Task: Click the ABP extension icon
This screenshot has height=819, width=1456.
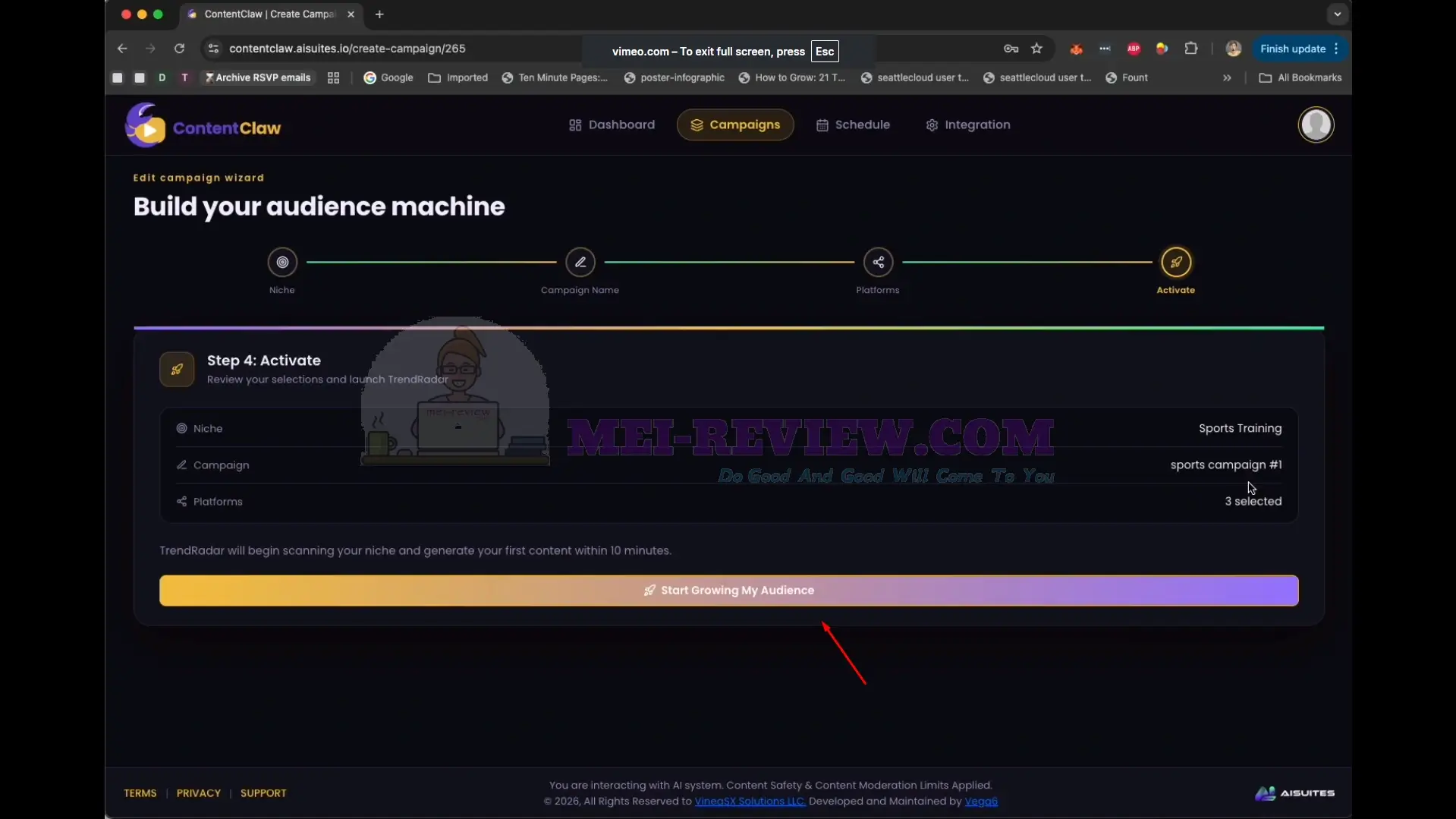Action: click(1134, 49)
